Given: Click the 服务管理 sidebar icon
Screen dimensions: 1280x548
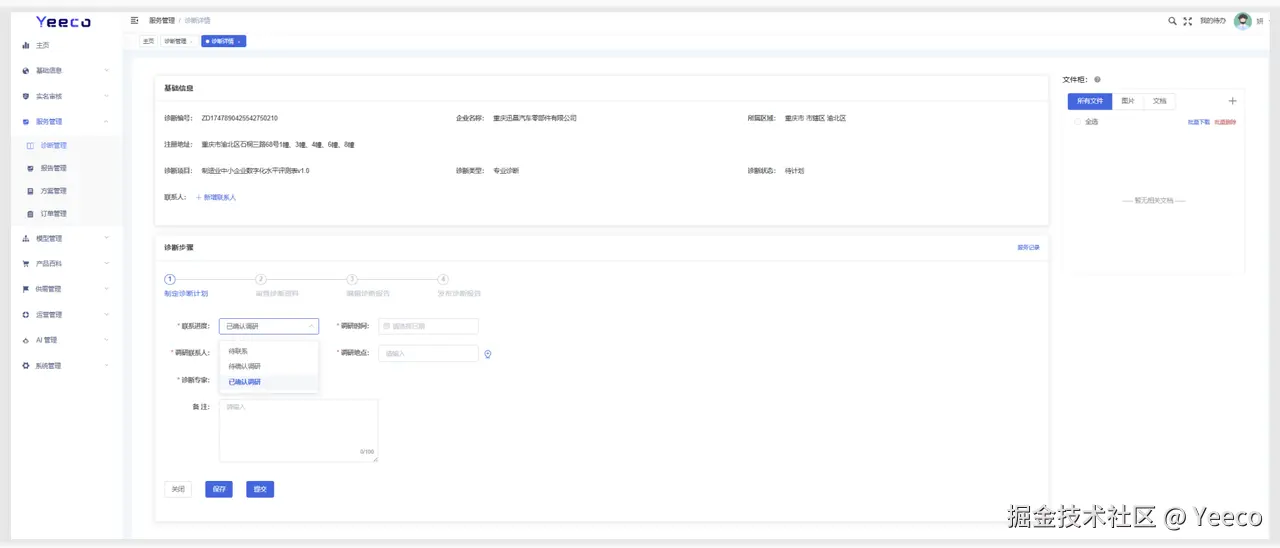Looking at the screenshot, I should point(26,122).
